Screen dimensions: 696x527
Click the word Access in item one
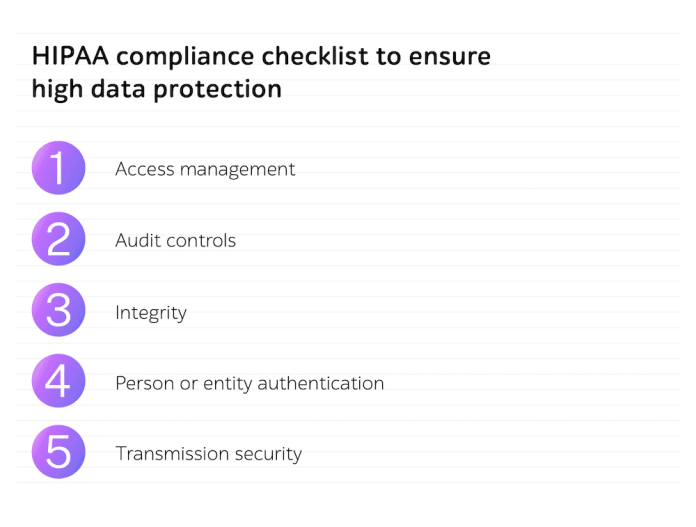tap(145, 169)
